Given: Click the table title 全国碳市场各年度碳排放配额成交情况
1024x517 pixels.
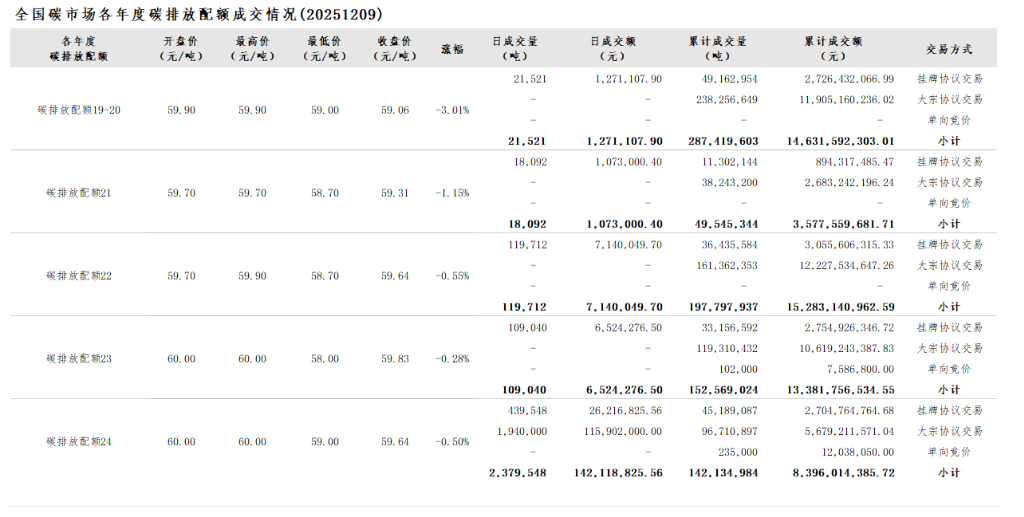Looking at the screenshot, I should [199, 14].
